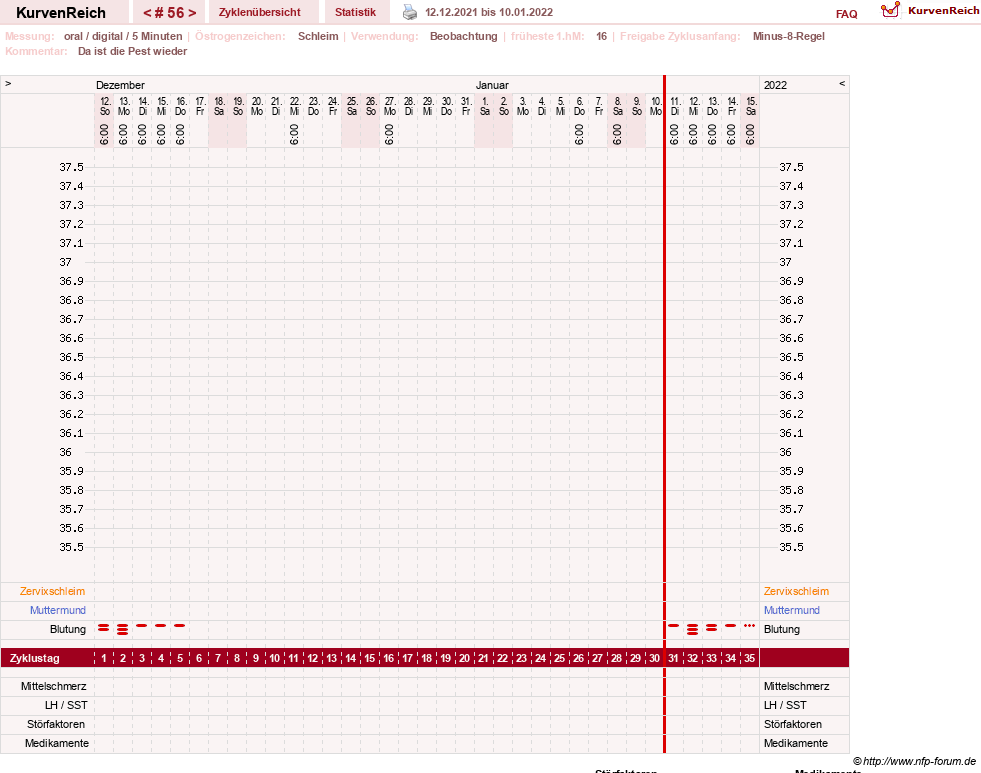Screen dimensions: 981x773
Task: Click the left Störfaktoren row label
Action: 56,724
